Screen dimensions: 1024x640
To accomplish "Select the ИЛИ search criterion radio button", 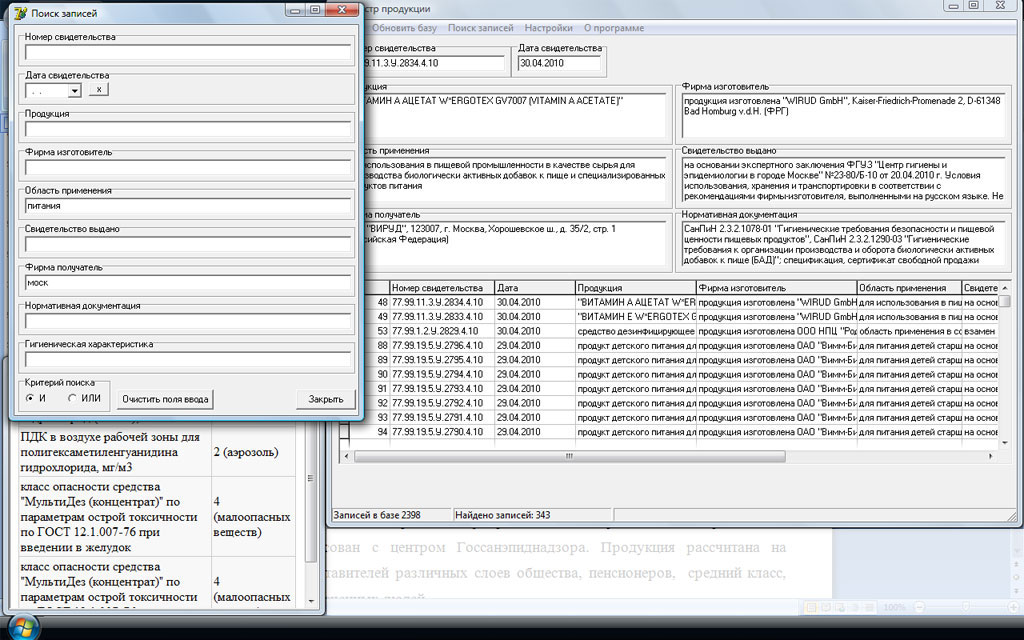I will tap(73, 399).
